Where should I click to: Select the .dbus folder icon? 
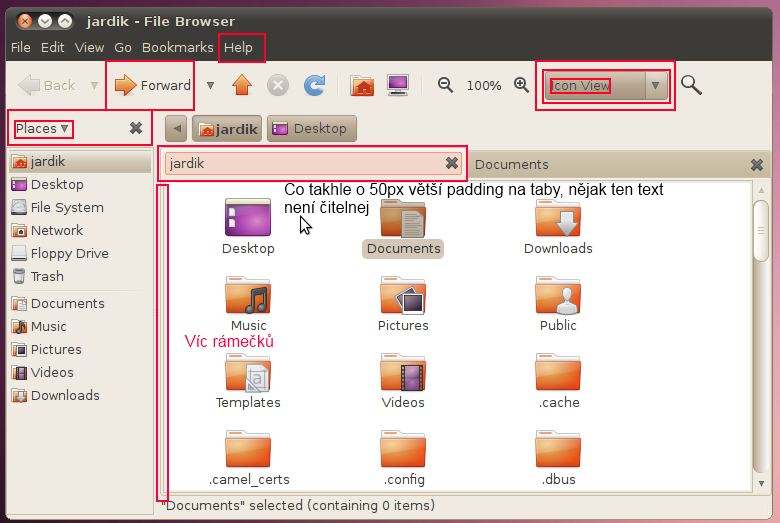coord(558,449)
